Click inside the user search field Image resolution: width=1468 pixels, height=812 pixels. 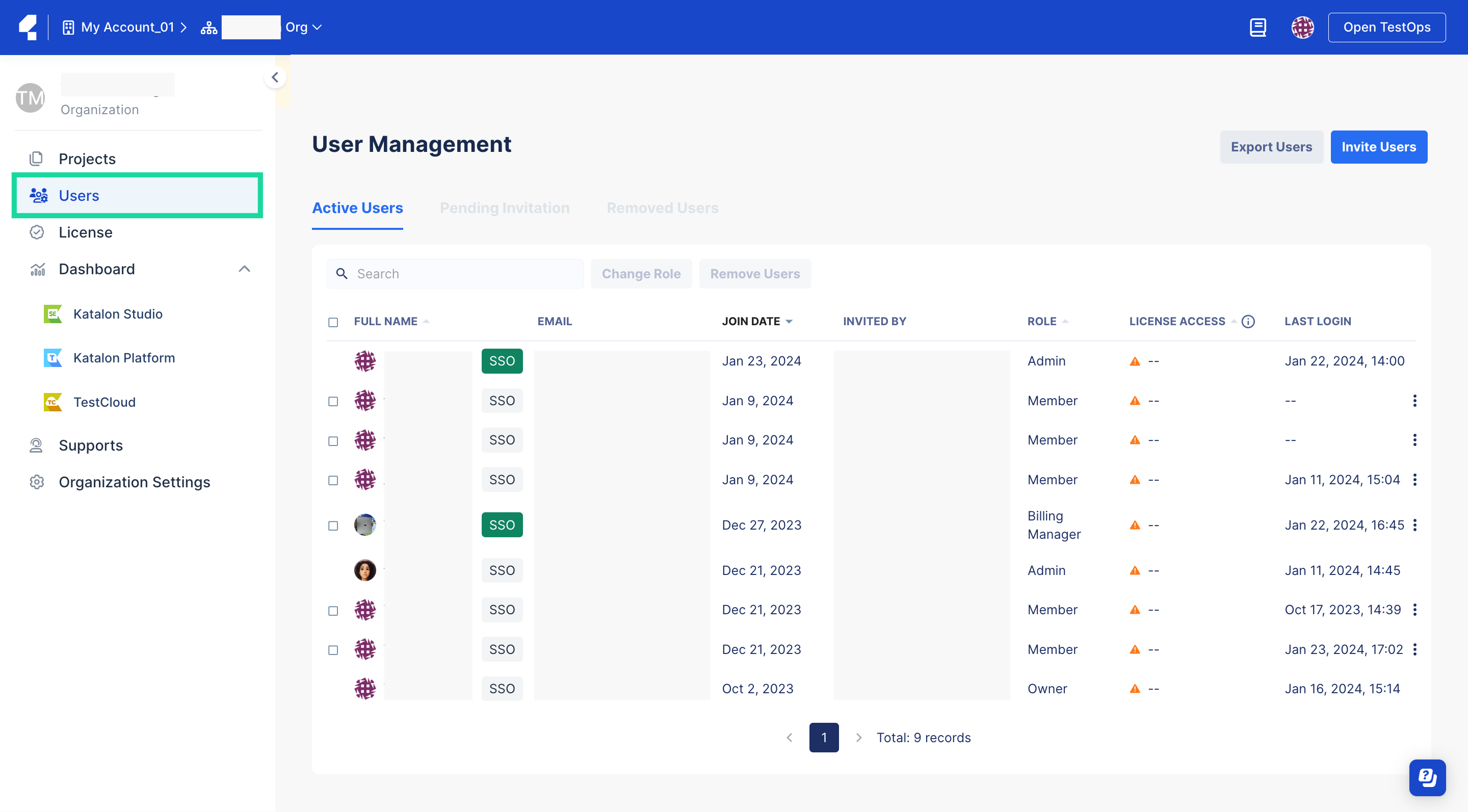point(455,274)
